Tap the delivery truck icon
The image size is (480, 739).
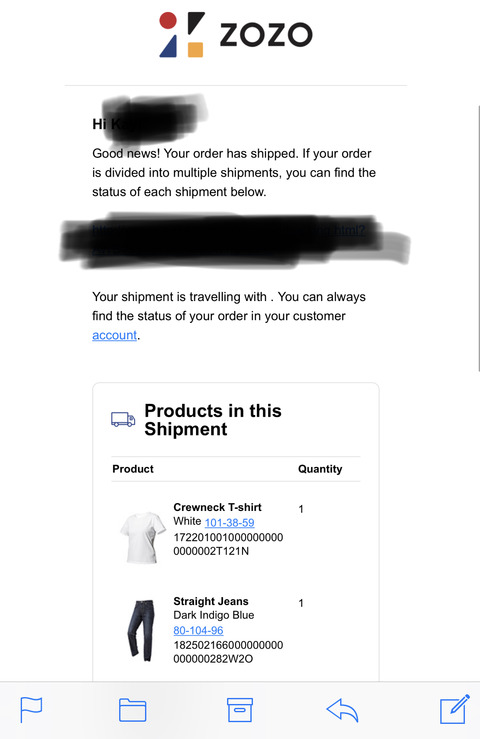pos(123,419)
